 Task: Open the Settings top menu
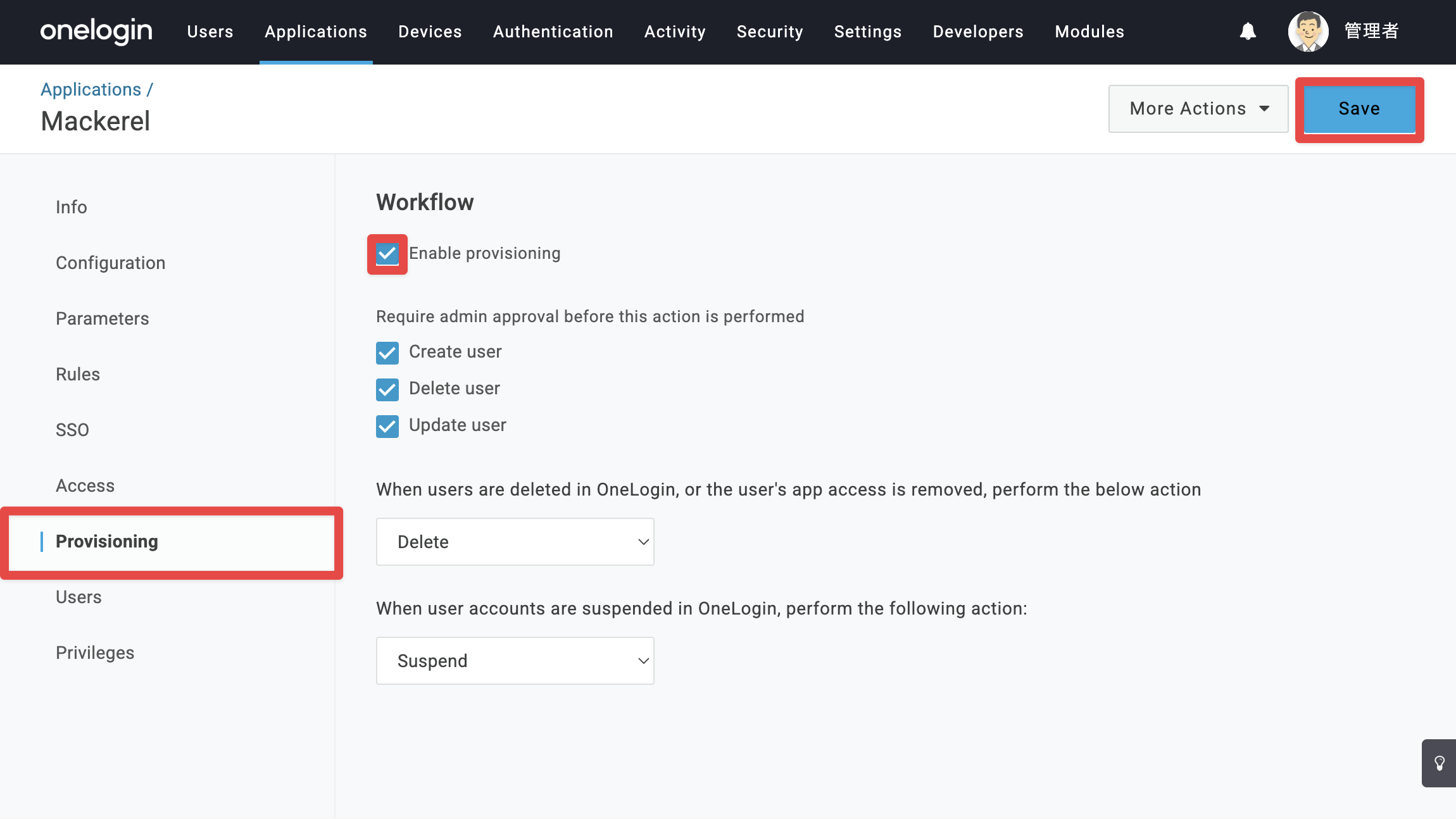[868, 32]
